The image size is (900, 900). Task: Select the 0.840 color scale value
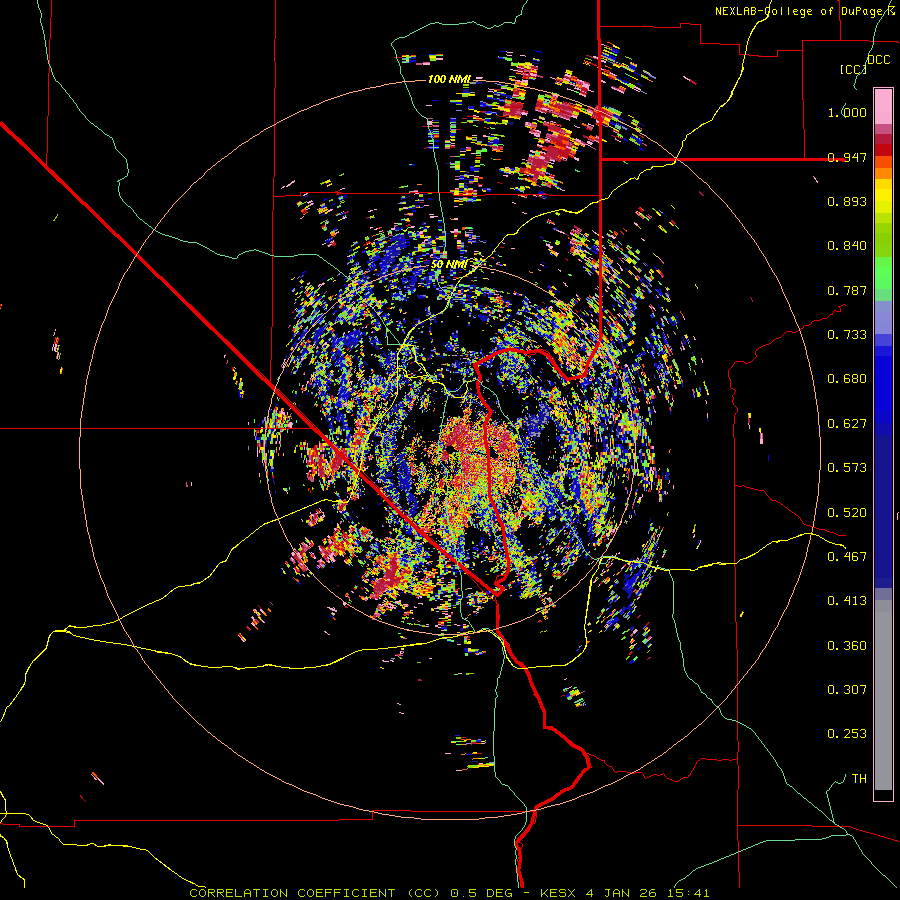[x=847, y=246]
